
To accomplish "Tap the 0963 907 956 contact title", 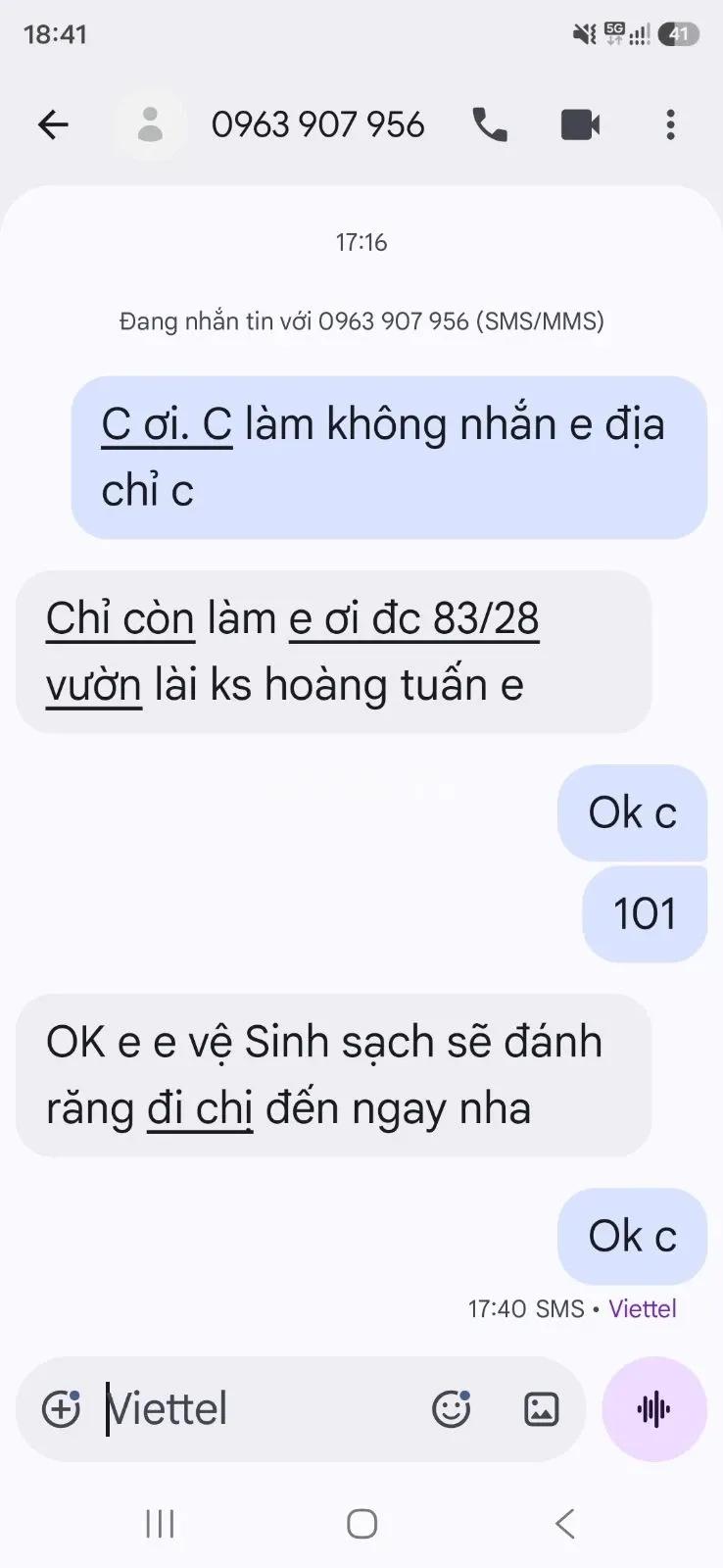I will pyautogui.click(x=318, y=124).
